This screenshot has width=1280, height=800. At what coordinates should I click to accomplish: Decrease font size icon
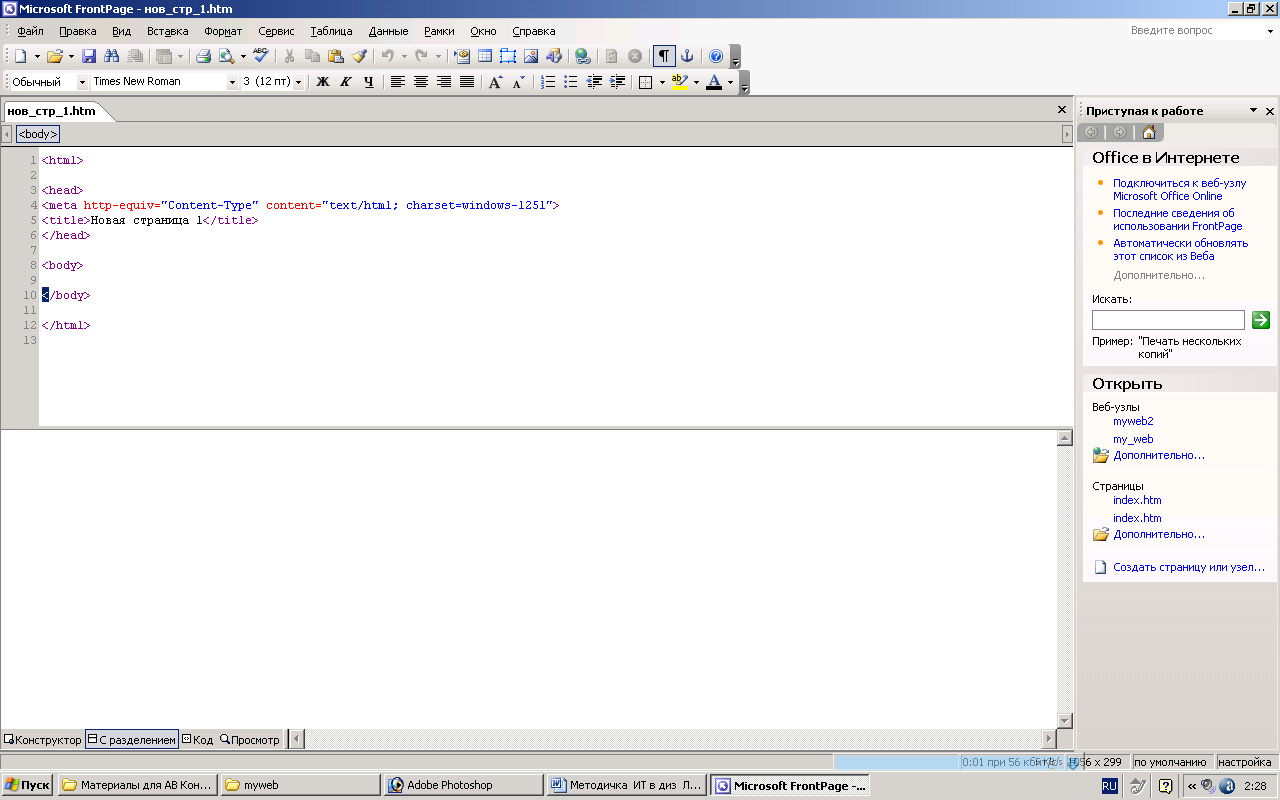click(518, 82)
